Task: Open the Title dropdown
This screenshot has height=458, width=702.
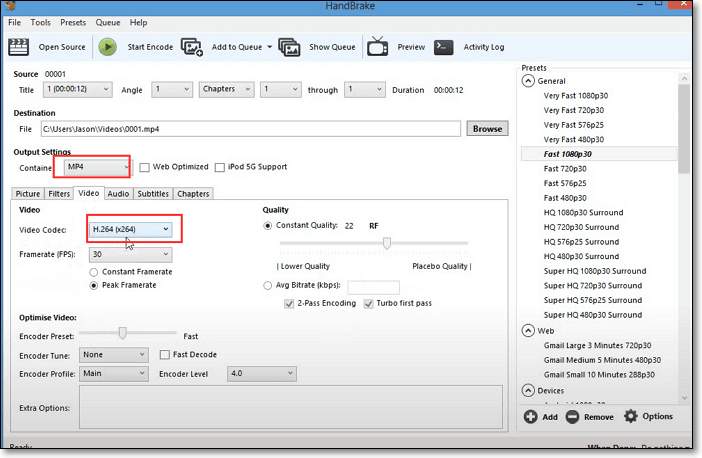Action: click(77, 89)
